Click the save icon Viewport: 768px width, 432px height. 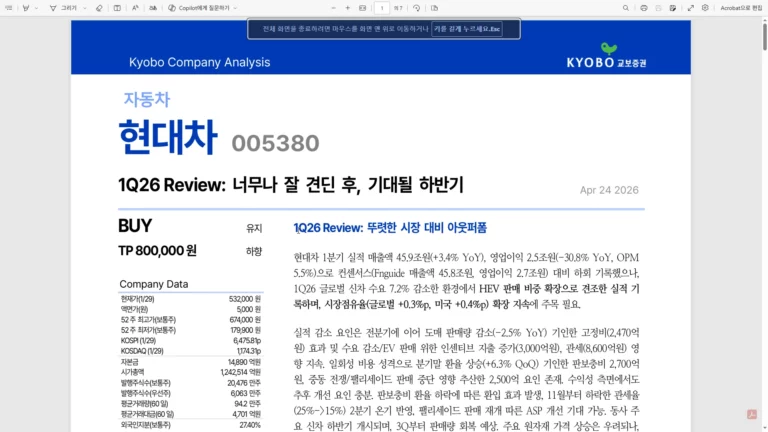coord(658,8)
